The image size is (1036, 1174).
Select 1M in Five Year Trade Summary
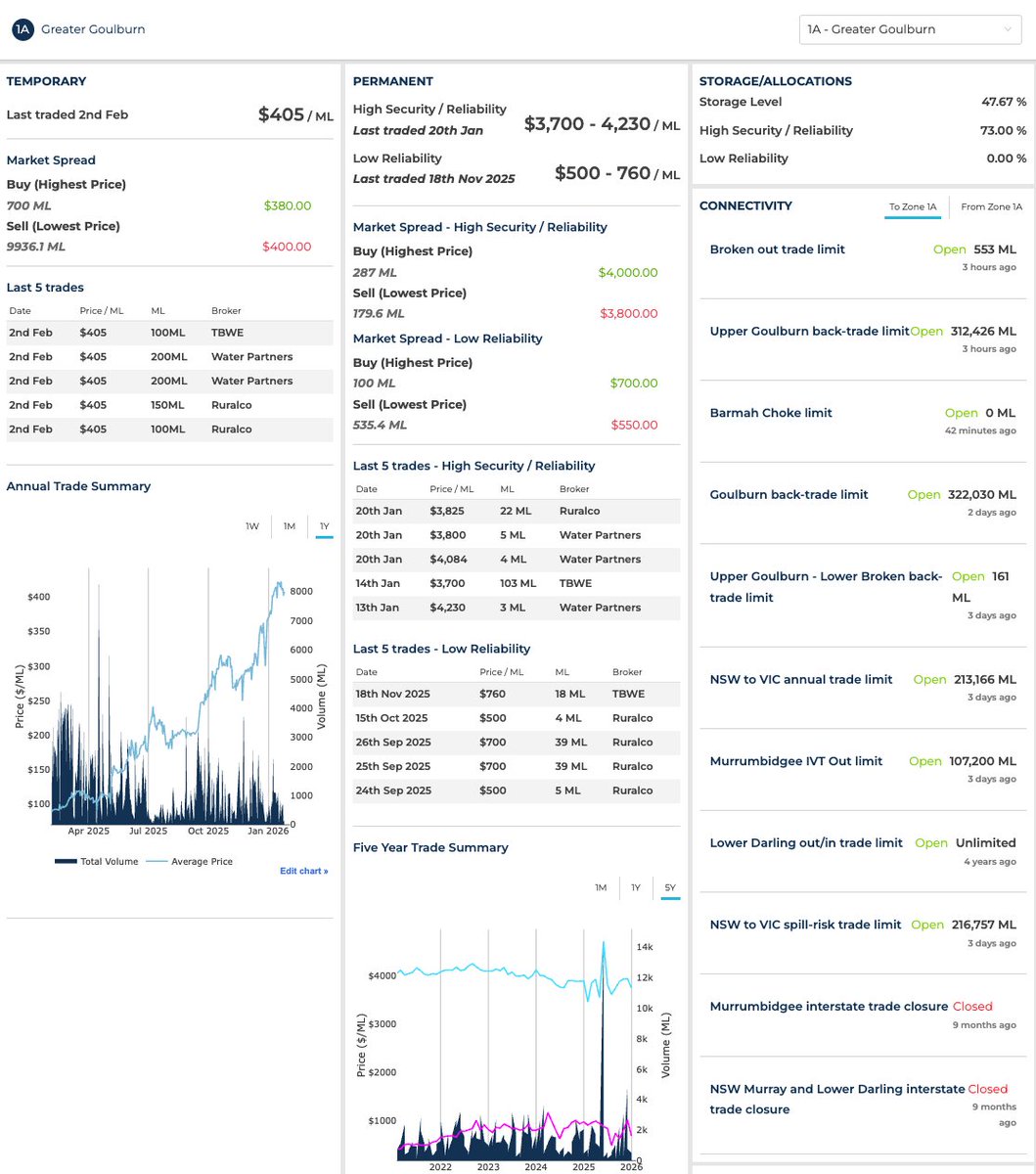pos(601,887)
